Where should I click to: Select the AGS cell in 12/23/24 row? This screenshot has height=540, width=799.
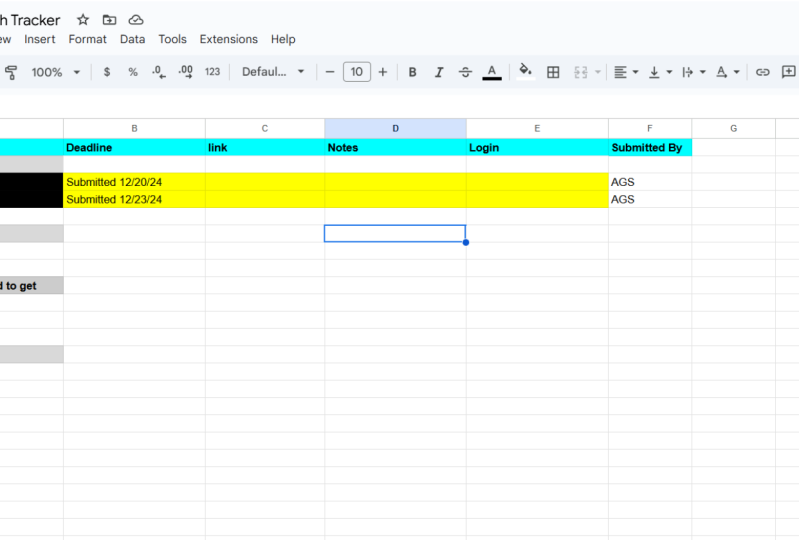650,199
